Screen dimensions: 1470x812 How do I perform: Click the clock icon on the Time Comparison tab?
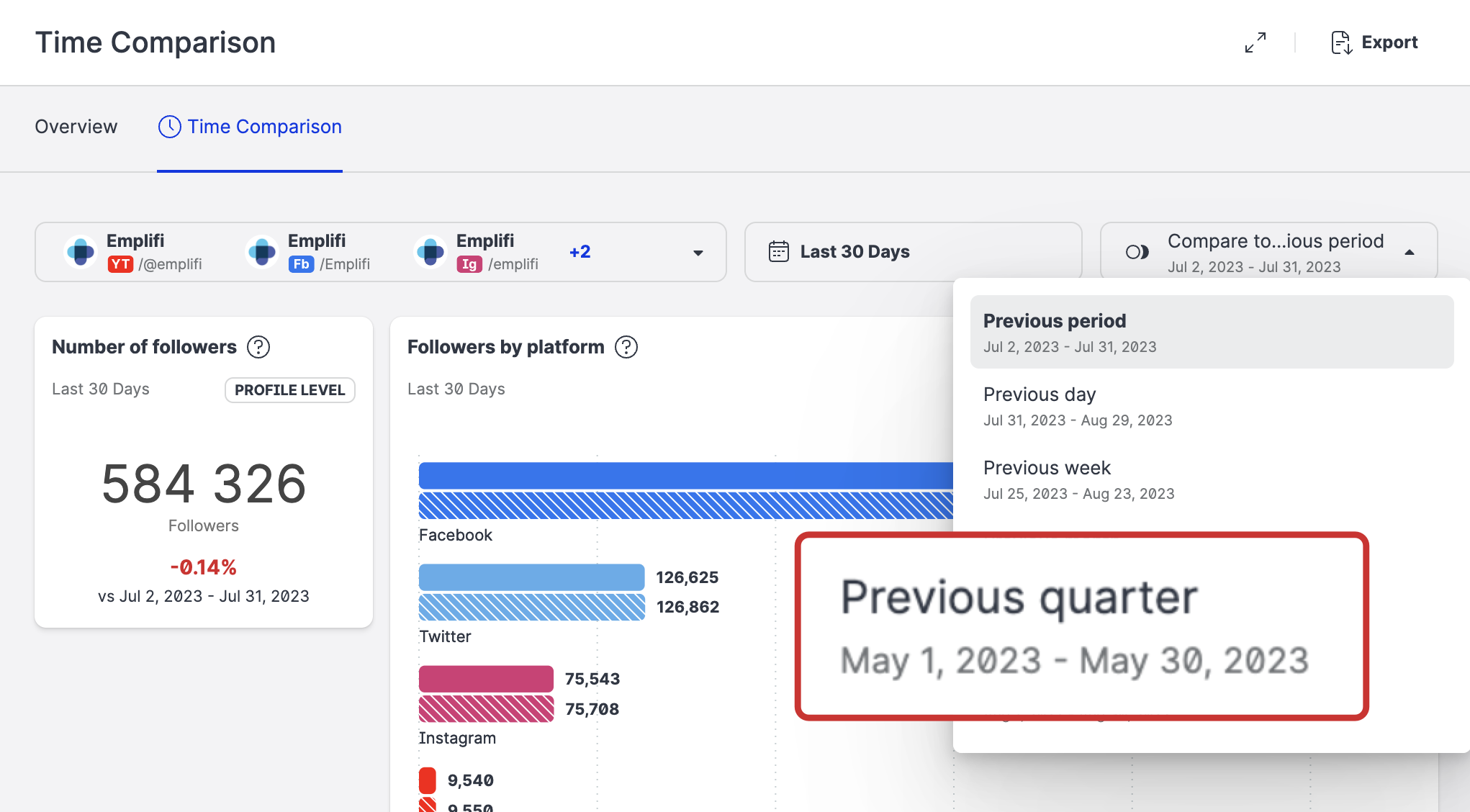point(169,127)
